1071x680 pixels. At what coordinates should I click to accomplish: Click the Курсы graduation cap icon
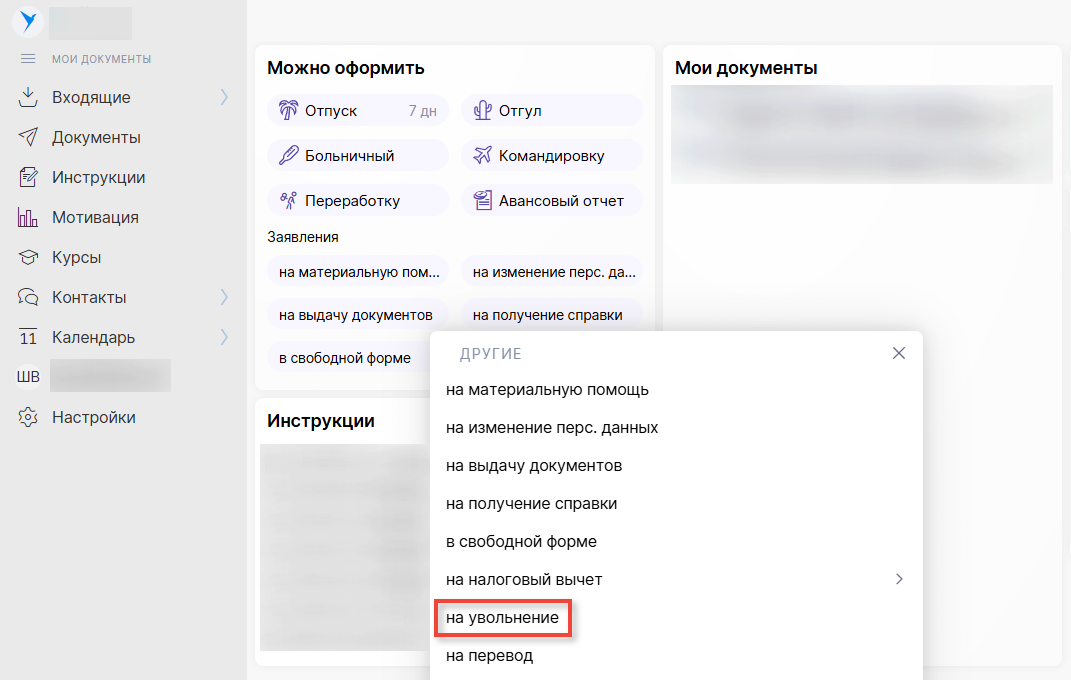coord(28,257)
